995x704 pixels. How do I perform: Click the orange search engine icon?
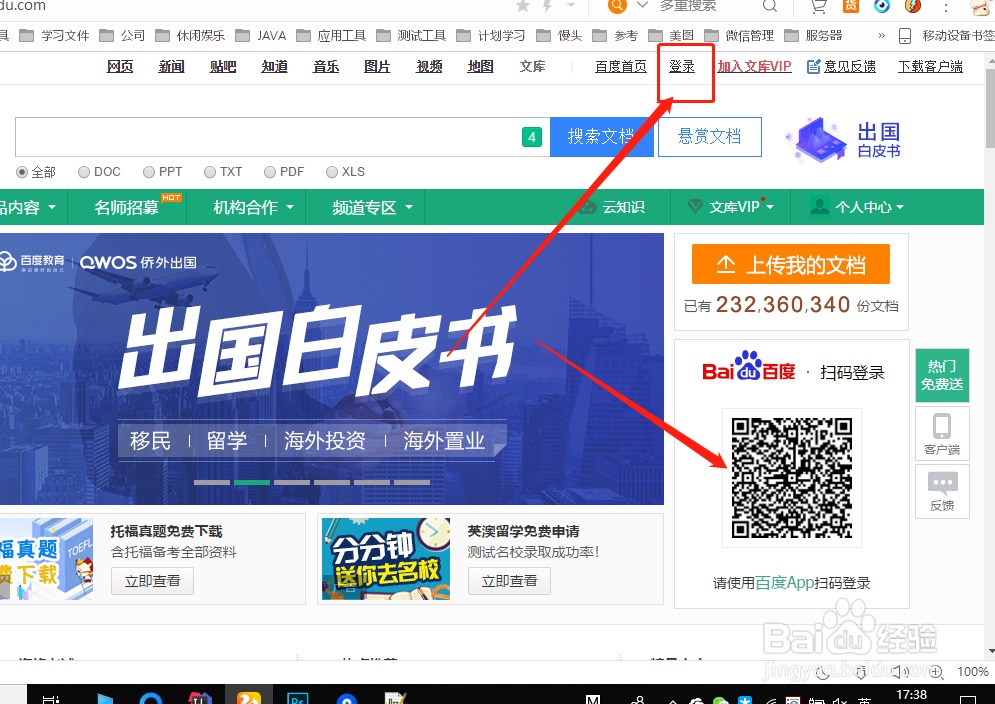(x=617, y=6)
